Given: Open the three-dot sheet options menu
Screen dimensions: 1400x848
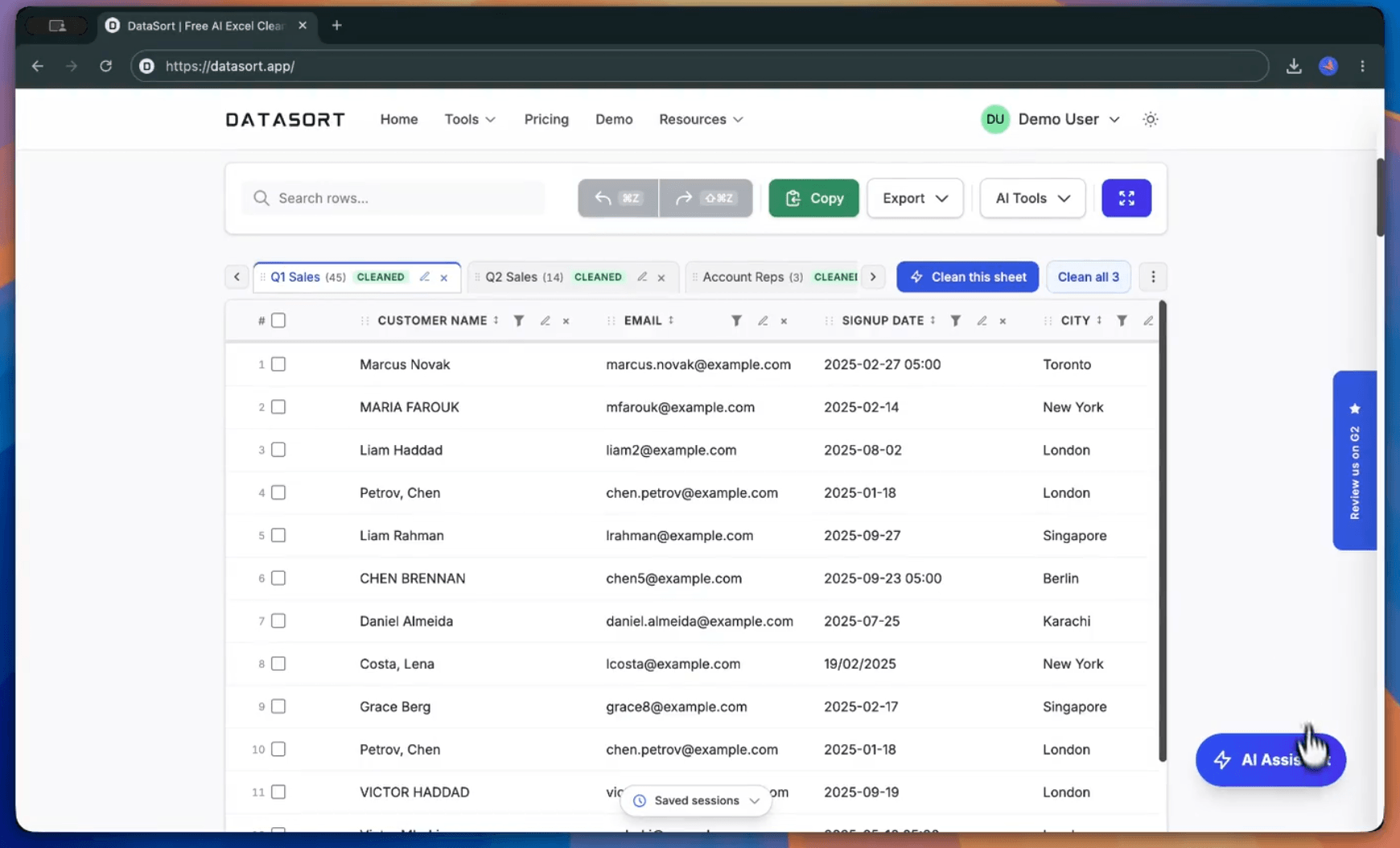Looking at the screenshot, I should (1153, 277).
